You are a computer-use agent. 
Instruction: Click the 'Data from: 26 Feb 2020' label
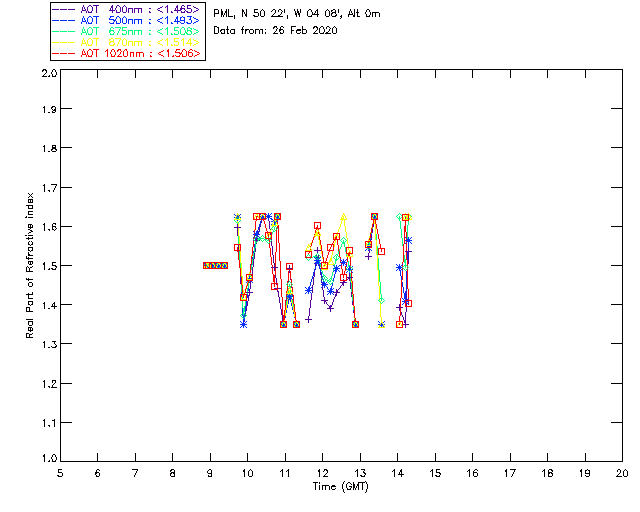pos(276,31)
